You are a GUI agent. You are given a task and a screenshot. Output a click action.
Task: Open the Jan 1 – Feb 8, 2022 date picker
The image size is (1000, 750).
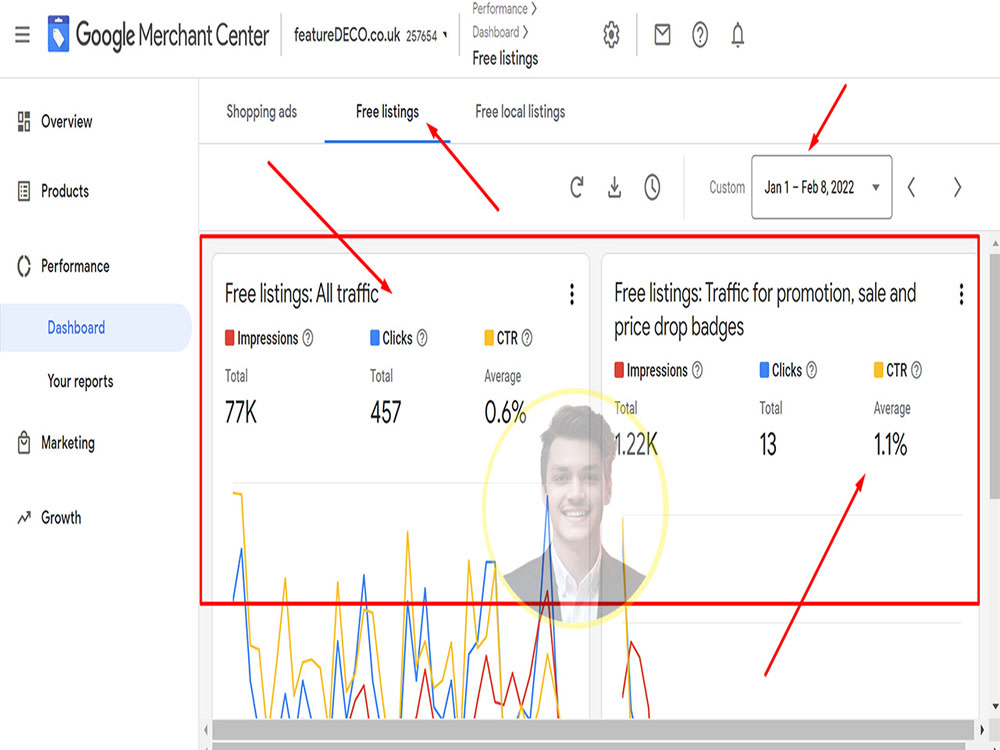coord(821,187)
